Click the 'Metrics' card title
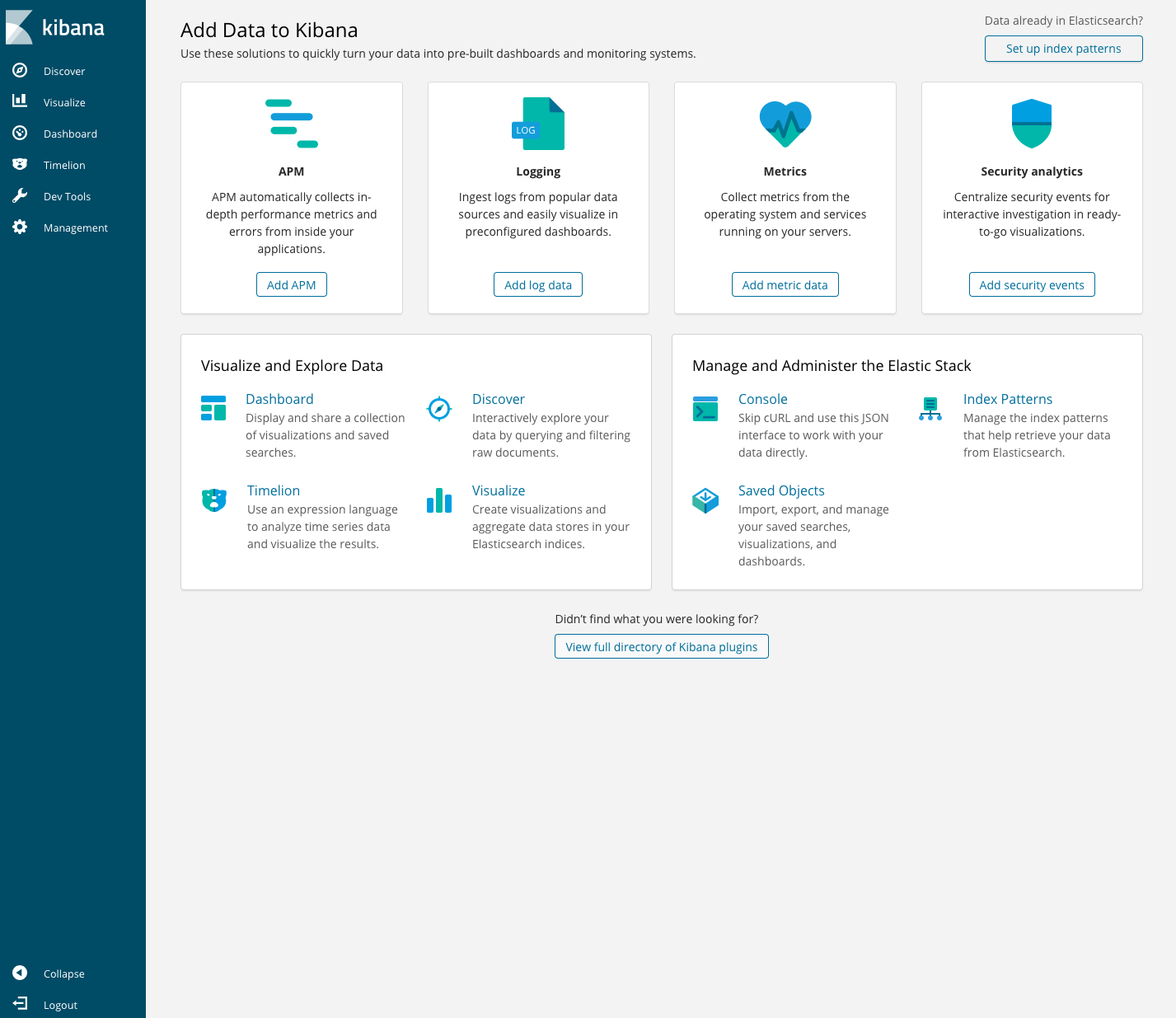 [x=785, y=171]
